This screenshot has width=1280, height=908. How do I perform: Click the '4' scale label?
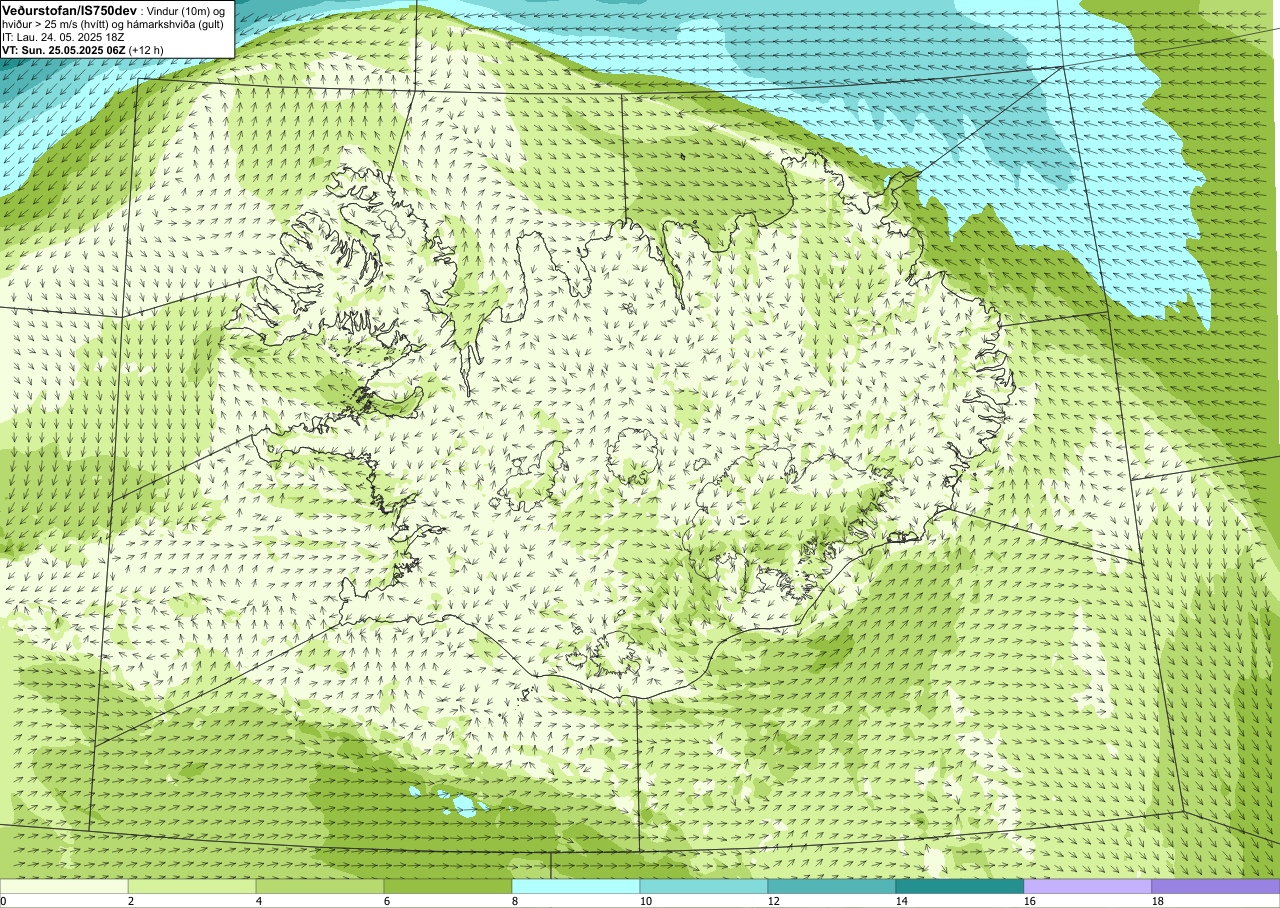(260, 901)
